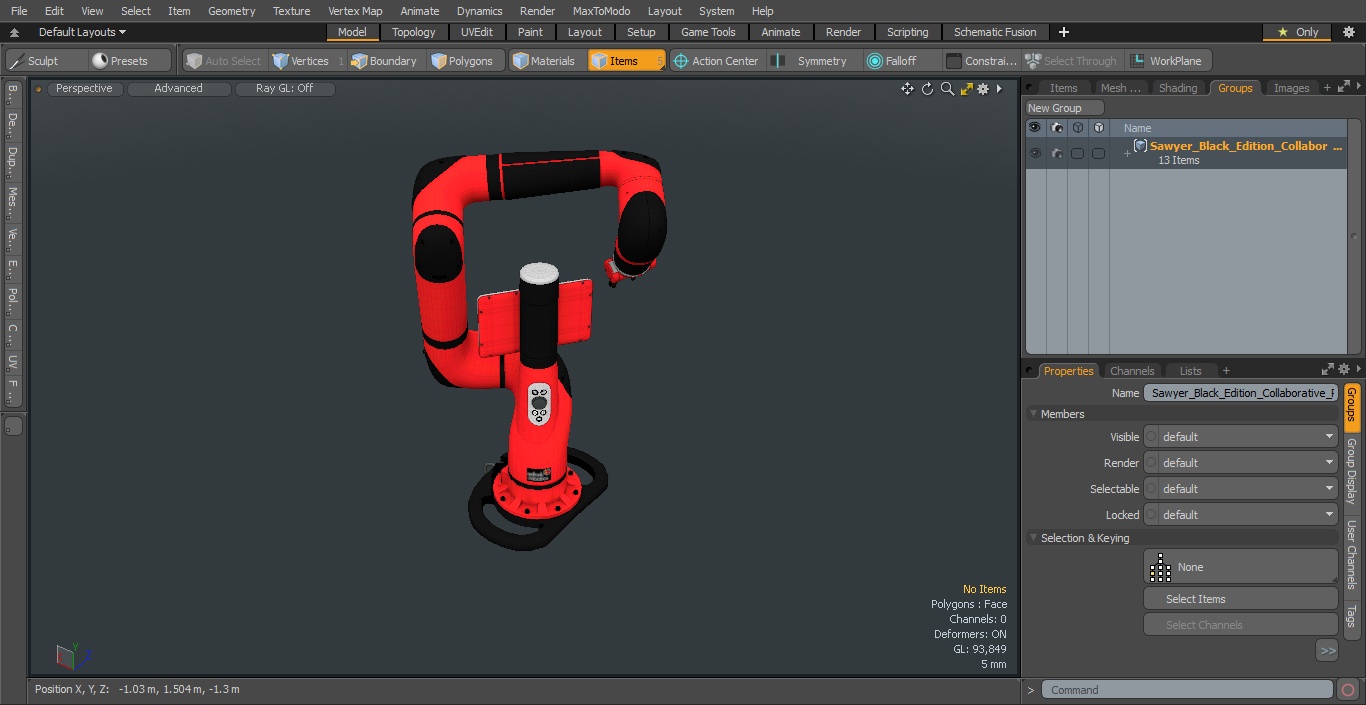Click the Command input field

point(1187,690)
